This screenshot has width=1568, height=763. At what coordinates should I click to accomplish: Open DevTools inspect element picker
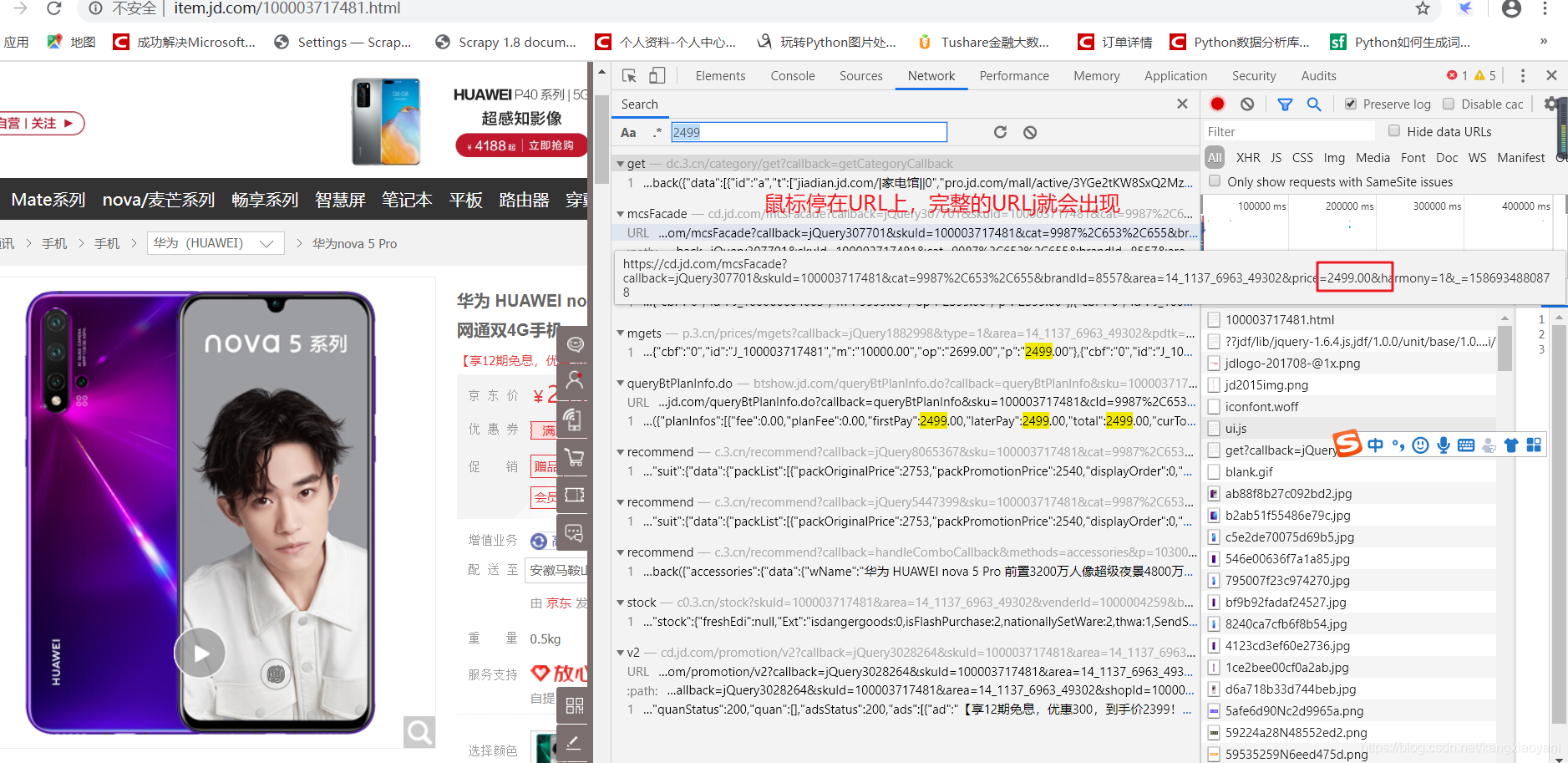click(x=629, y=76)
